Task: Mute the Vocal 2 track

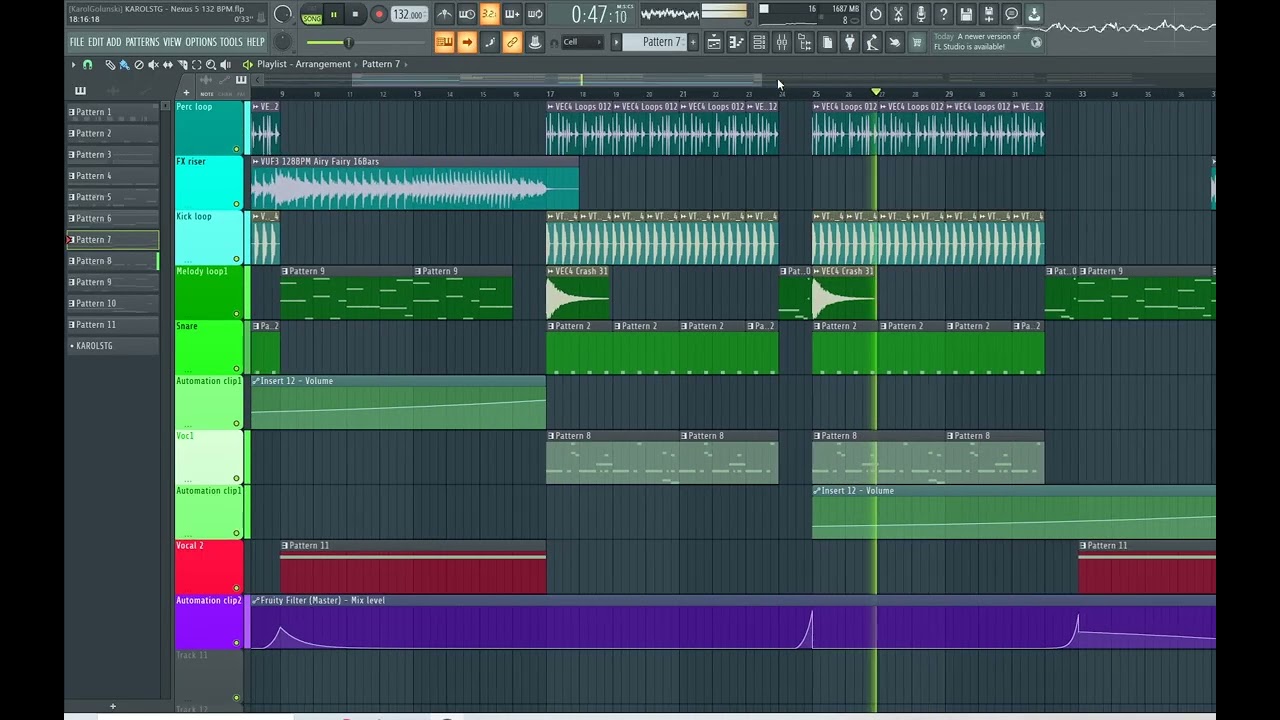Action: [236, 588]
